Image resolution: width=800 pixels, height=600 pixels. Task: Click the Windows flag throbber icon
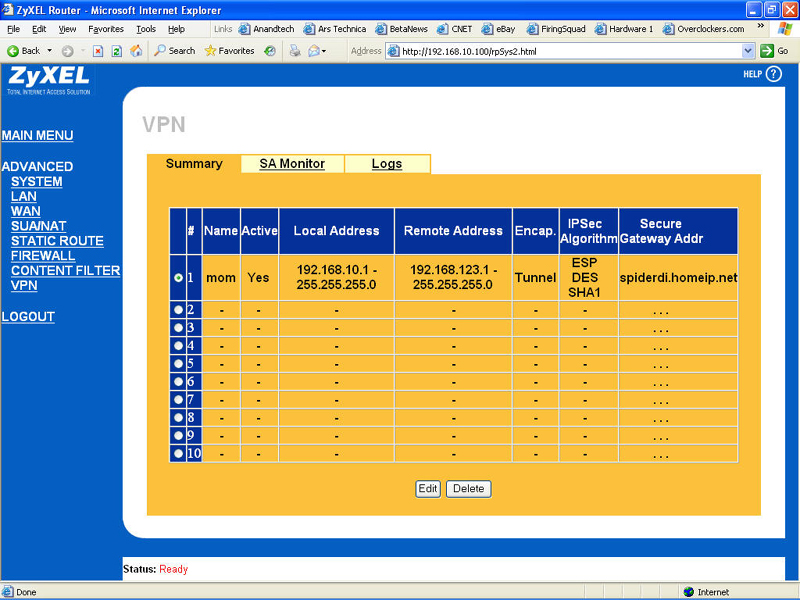[785, 29]
